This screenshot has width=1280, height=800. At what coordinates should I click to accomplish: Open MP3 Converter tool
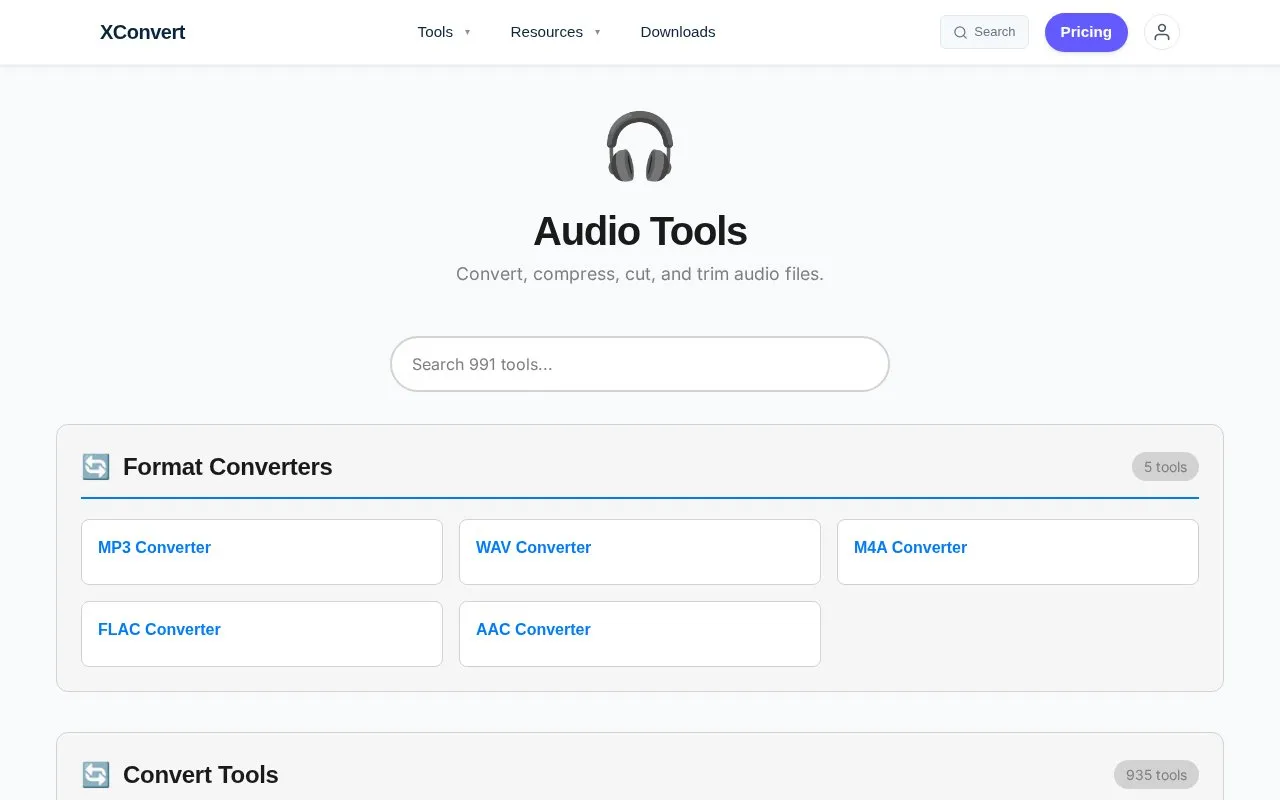[262, 552]
